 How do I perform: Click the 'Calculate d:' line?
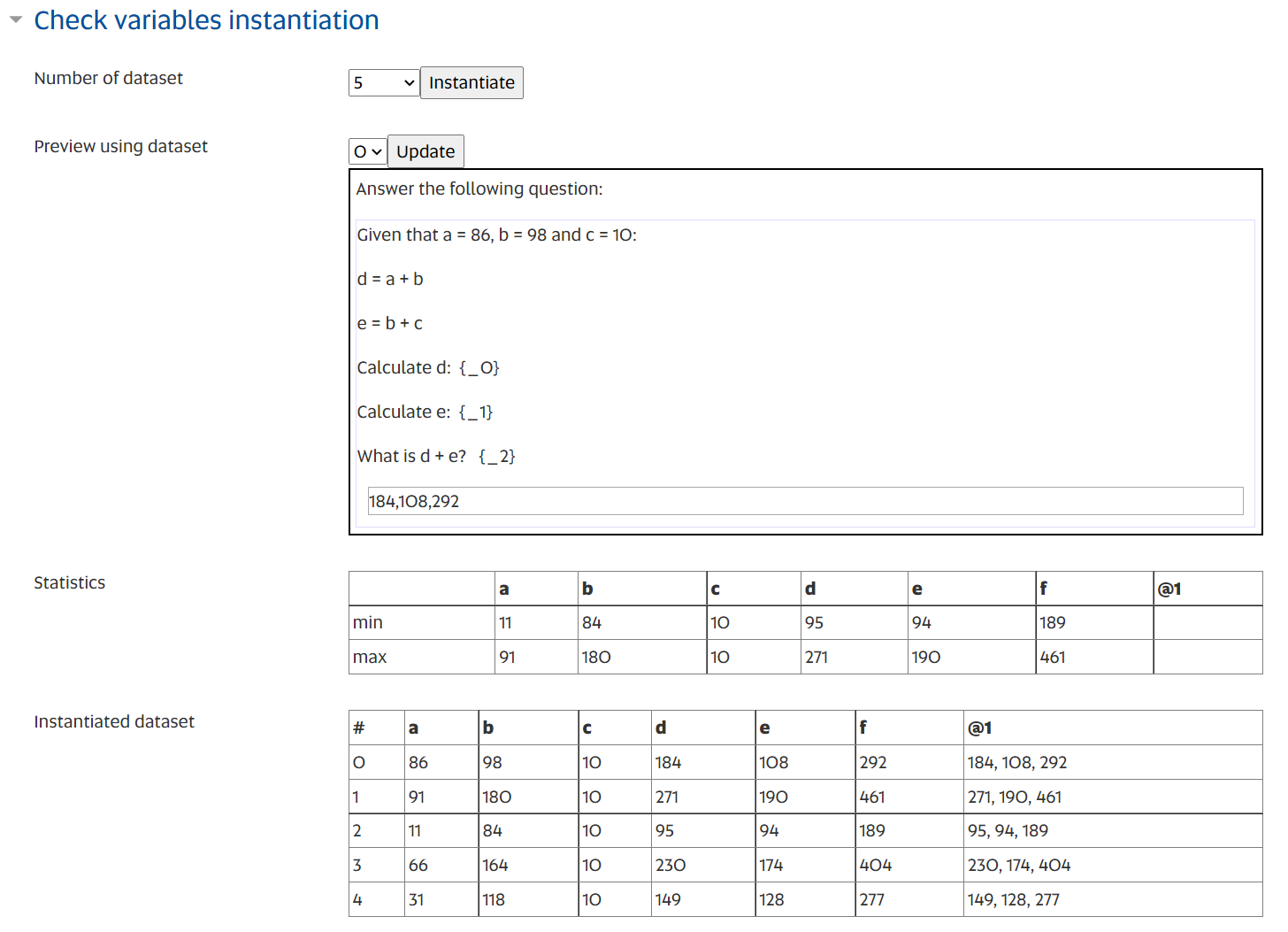point(428,367)
